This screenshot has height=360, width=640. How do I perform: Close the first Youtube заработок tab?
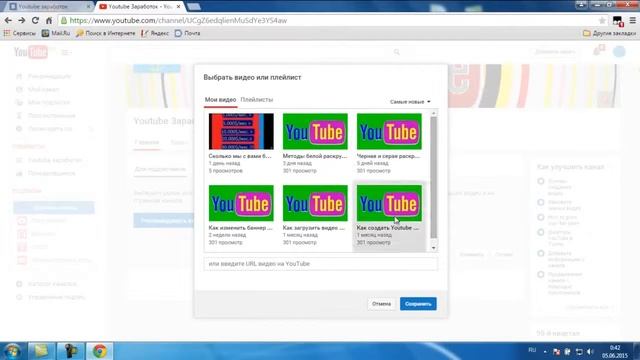pos(88,7)
